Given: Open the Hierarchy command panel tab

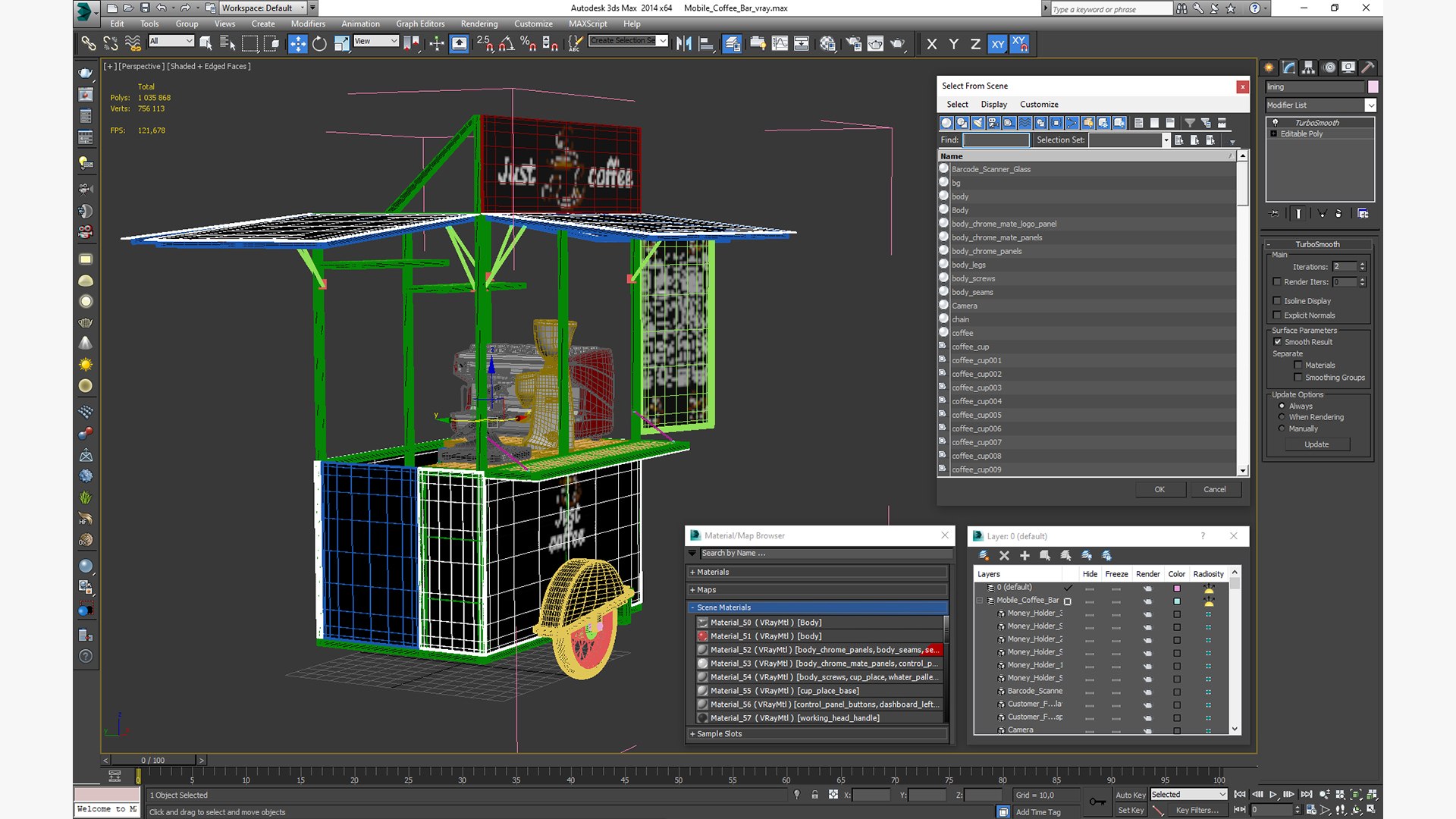Looking at the screenshot, I should (1309, 67).
